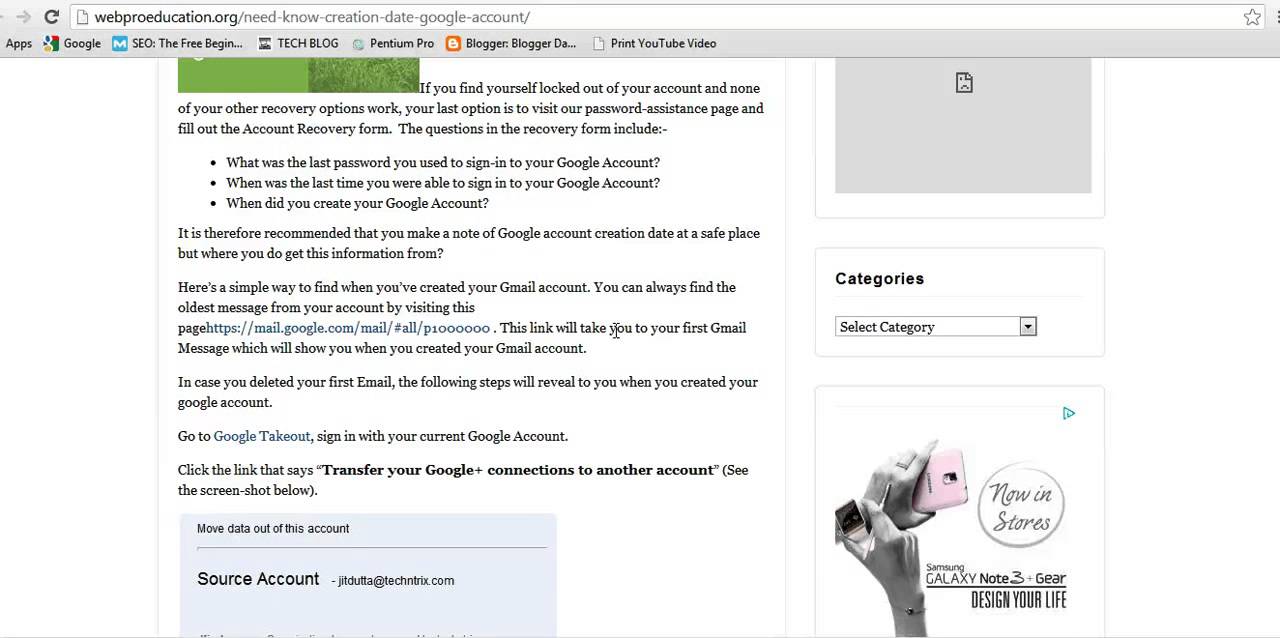Click the broken plugin icon in sidebar
This screenshot has height=638, width=1280.
click(x=964, y=83)
